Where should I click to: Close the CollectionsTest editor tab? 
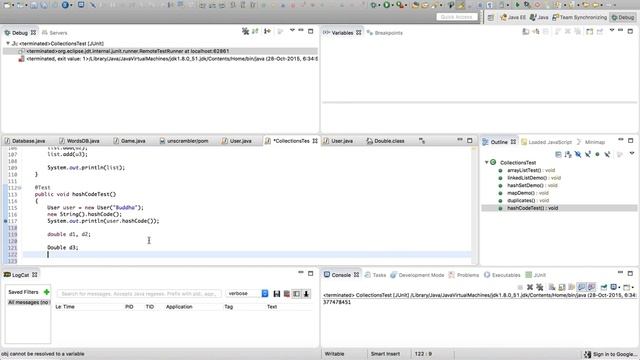click(x=315, y=141)
